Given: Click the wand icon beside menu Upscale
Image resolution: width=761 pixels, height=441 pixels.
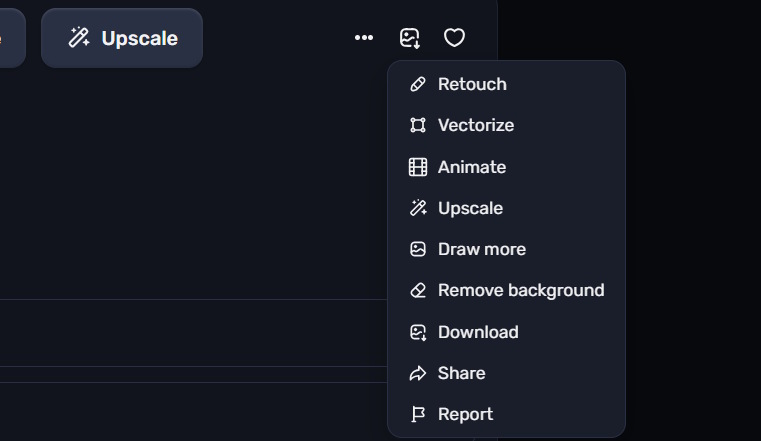Looking at the screenshot, I should coord(418,208).
